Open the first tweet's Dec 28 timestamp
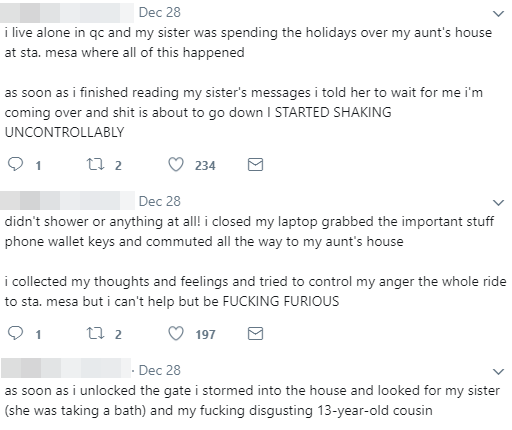This screenshot has width=512, height=430. (160, 12)
